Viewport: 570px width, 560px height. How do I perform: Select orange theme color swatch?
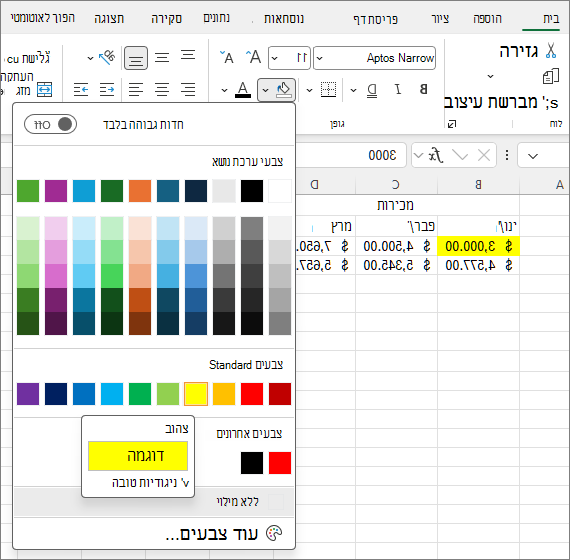(x=140, y=191)
